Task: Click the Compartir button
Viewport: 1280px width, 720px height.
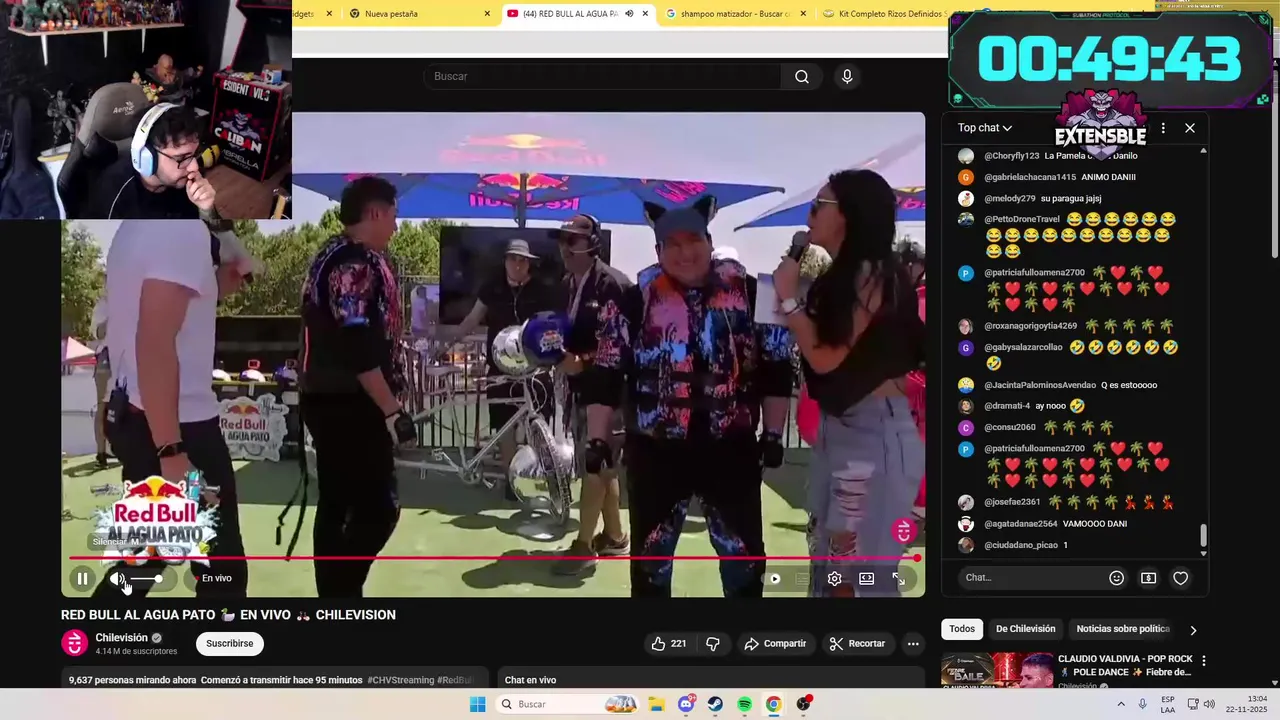Action: (775, 643)
